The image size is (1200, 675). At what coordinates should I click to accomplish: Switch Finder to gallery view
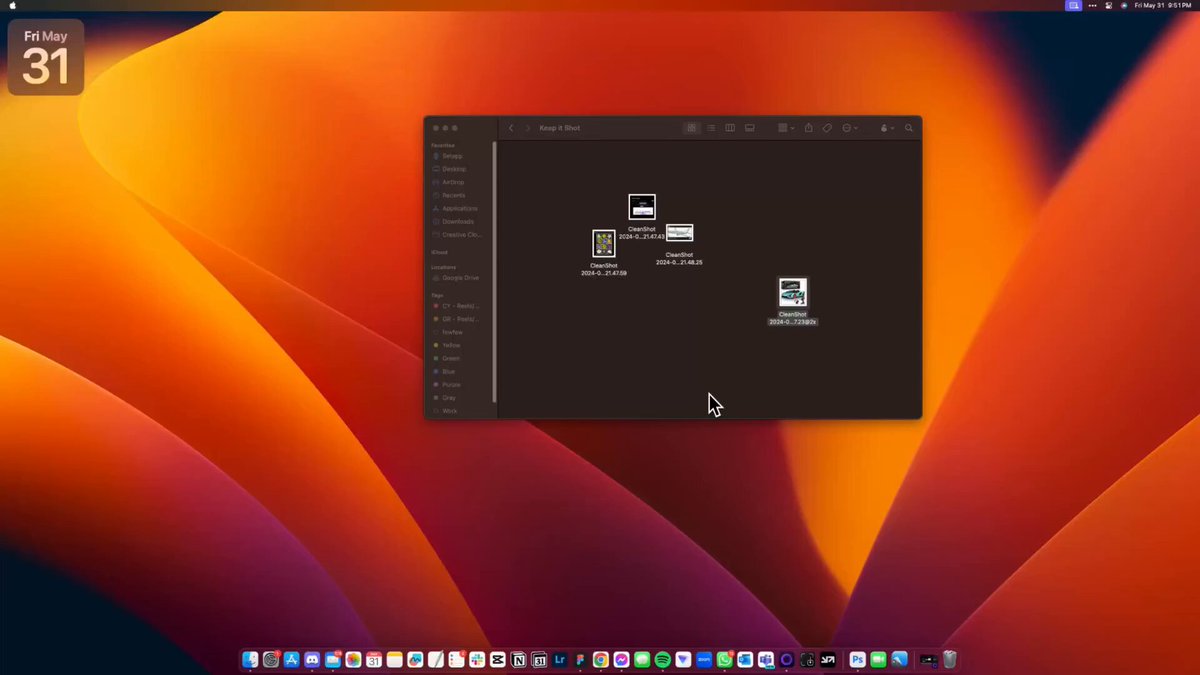pyautogui.click(x=749, y=128)
